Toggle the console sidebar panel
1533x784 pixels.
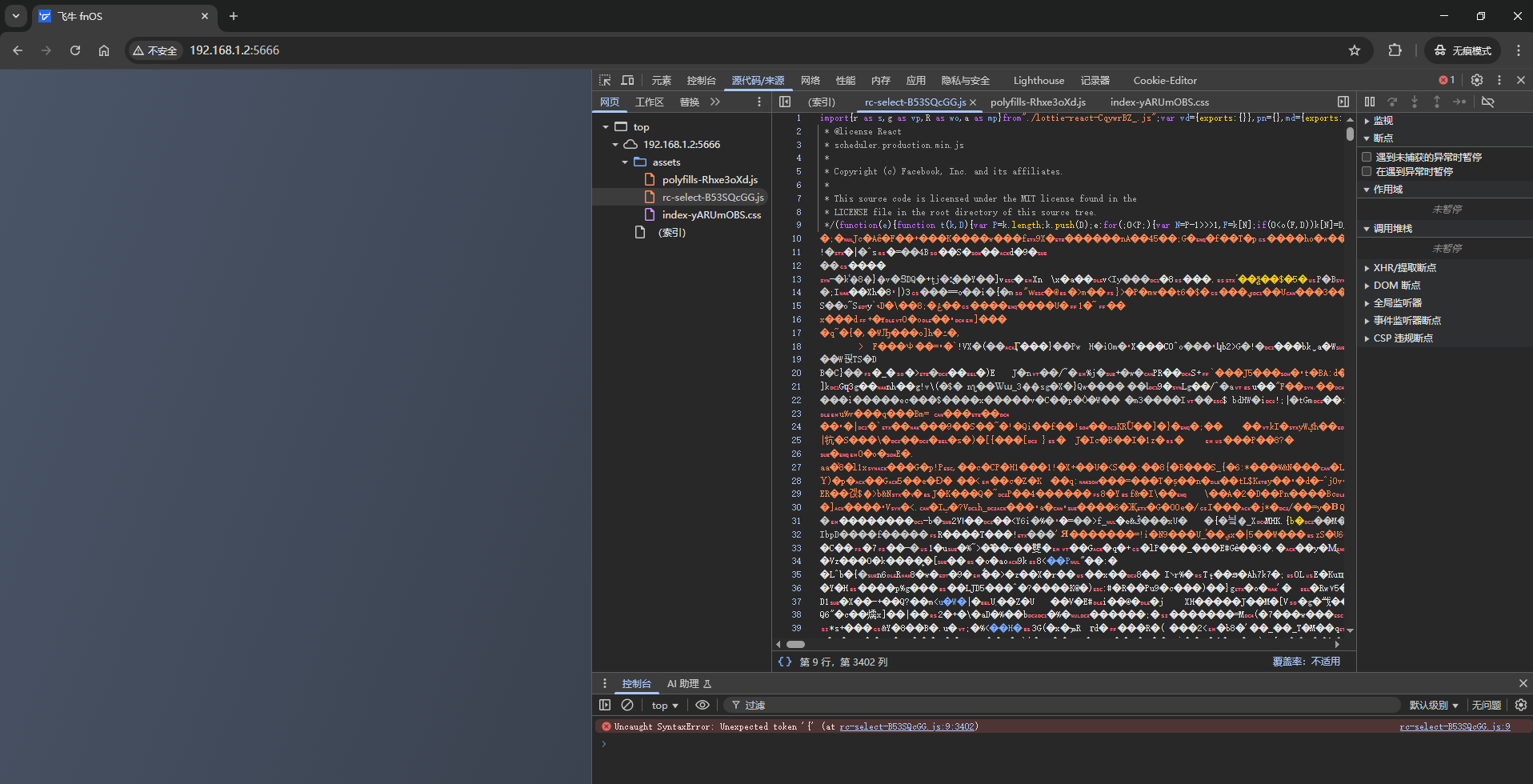click(x=605, y=705)
